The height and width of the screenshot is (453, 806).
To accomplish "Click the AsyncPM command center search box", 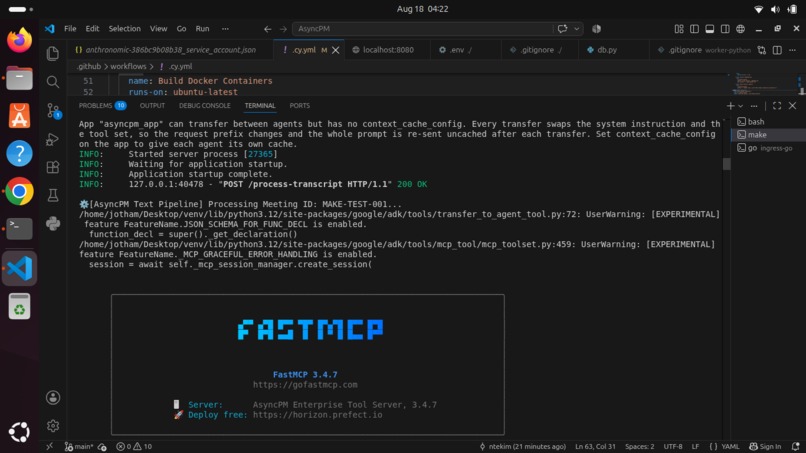I will click(x=424, y=29).
